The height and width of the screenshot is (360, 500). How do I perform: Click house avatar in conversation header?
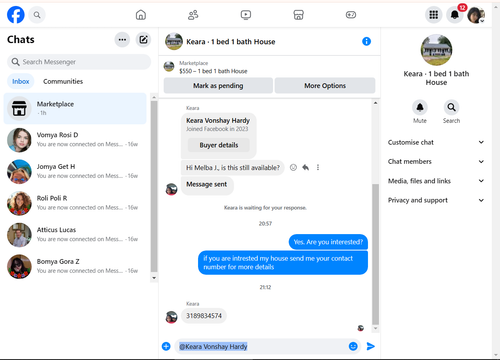tap(174, 41)
